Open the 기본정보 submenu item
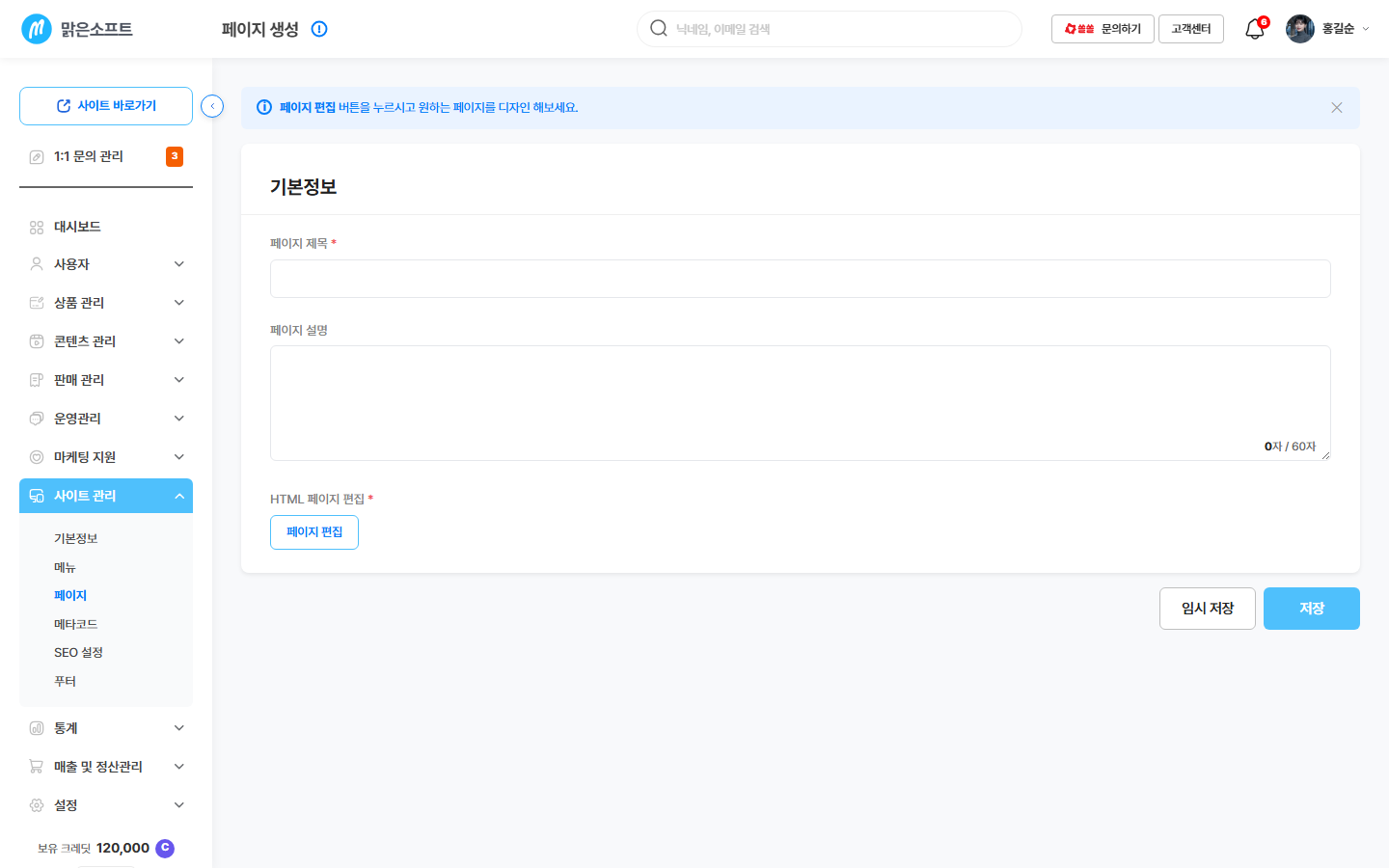The image size is (1389, 868). click(76, 538)
